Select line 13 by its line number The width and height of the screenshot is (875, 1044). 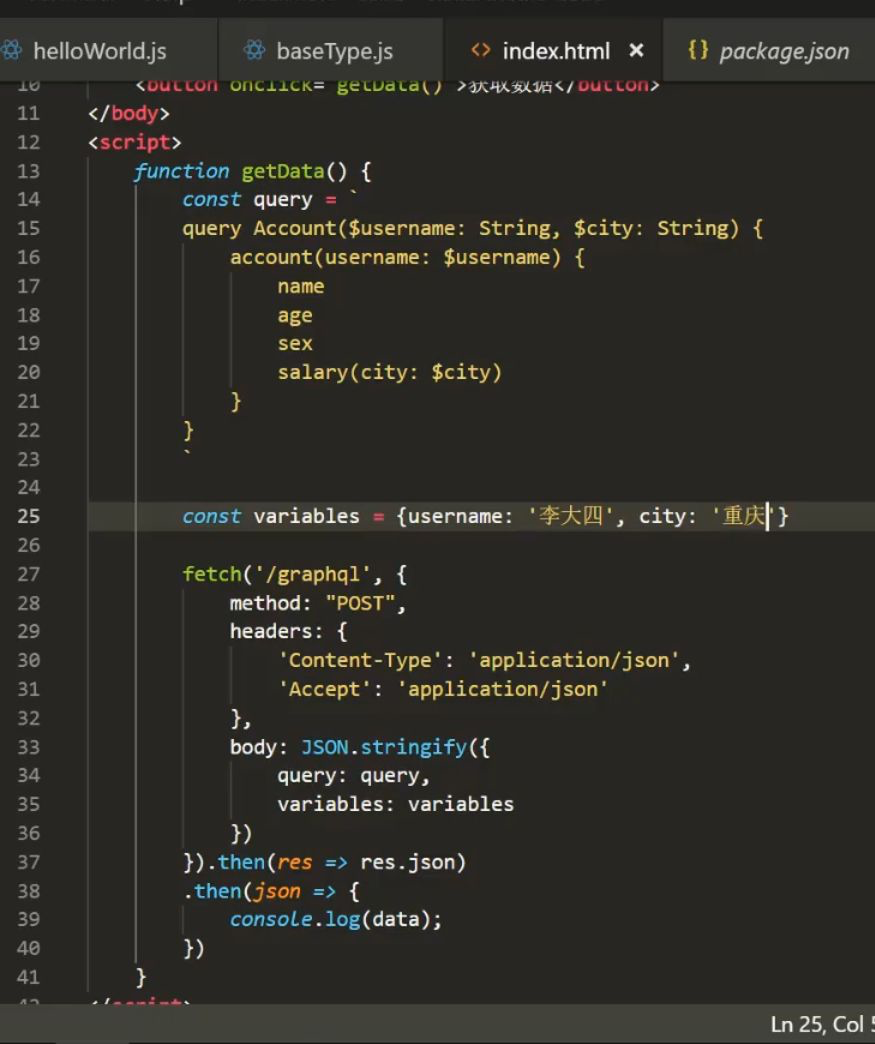pos(28,171)
